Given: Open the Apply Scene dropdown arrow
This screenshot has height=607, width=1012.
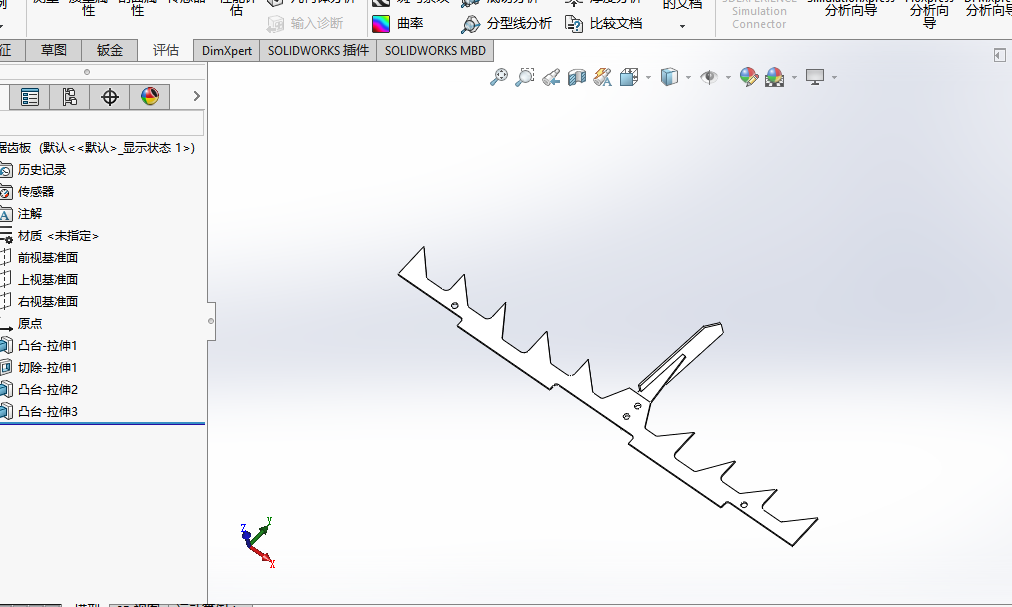Looking at the screenshot, I should (794, 77).
